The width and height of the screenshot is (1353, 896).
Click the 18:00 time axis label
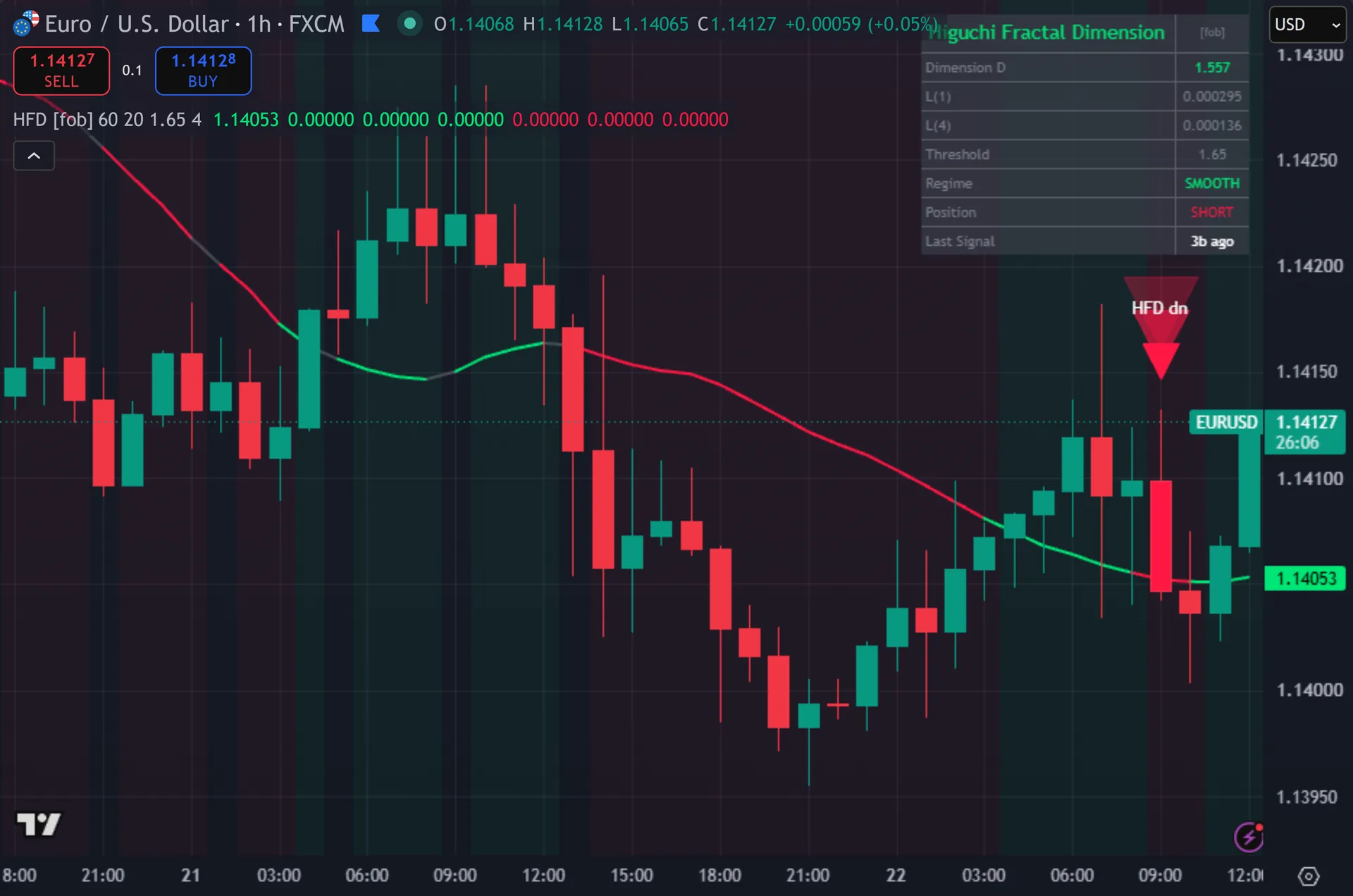719,876
